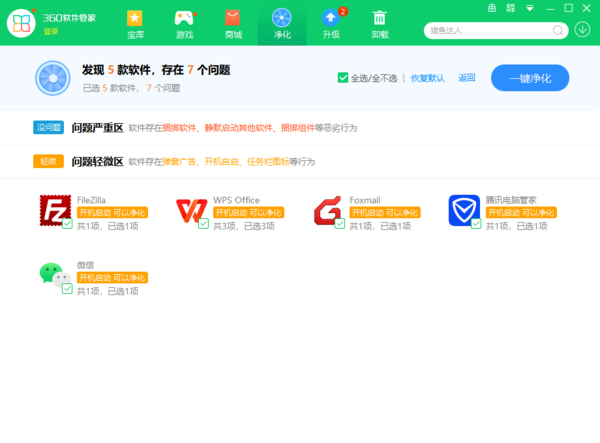
Task: Open the title bar dropdown menu arrow
Action: pos(530,8)
